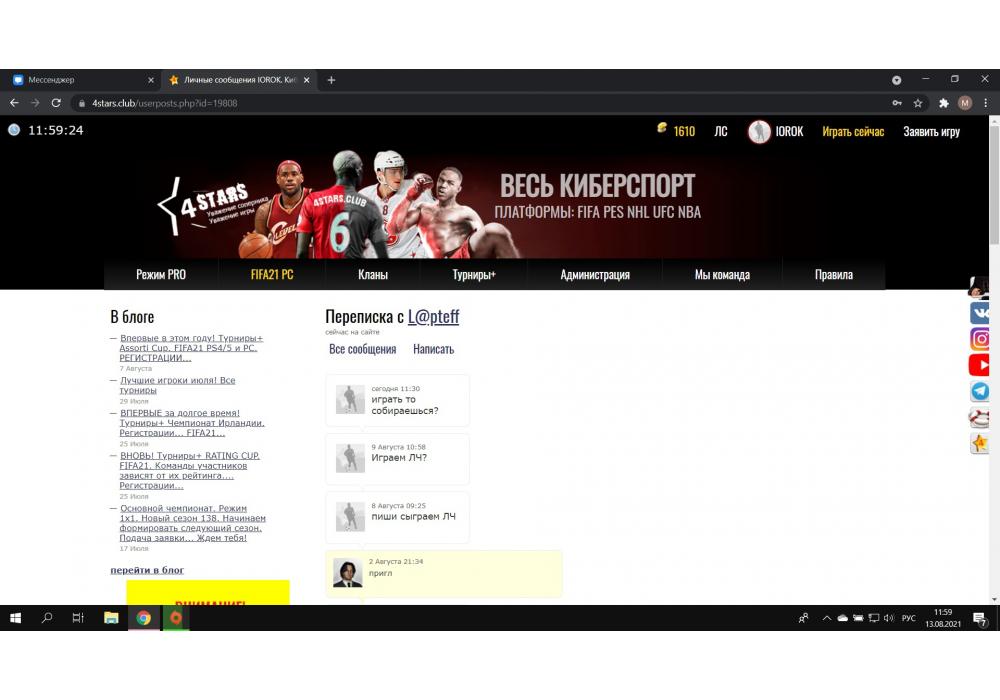The image size is (1000, 700).
Task: Click the gold coin balance icon
Action: coord(661,130)
